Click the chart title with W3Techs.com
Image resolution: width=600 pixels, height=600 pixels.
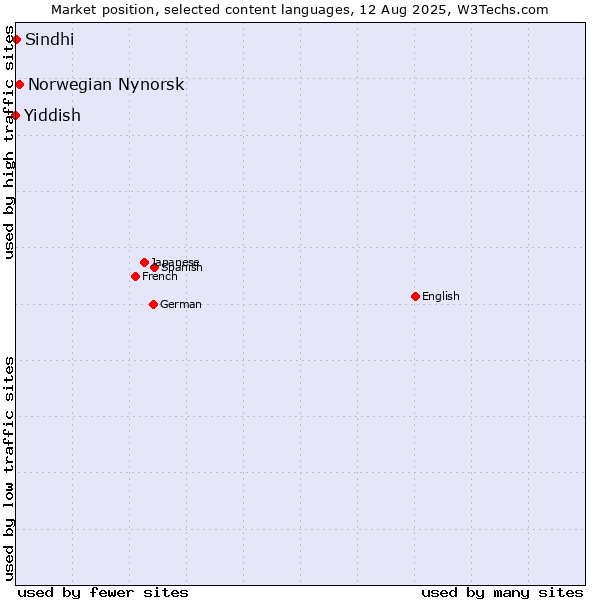300,10
